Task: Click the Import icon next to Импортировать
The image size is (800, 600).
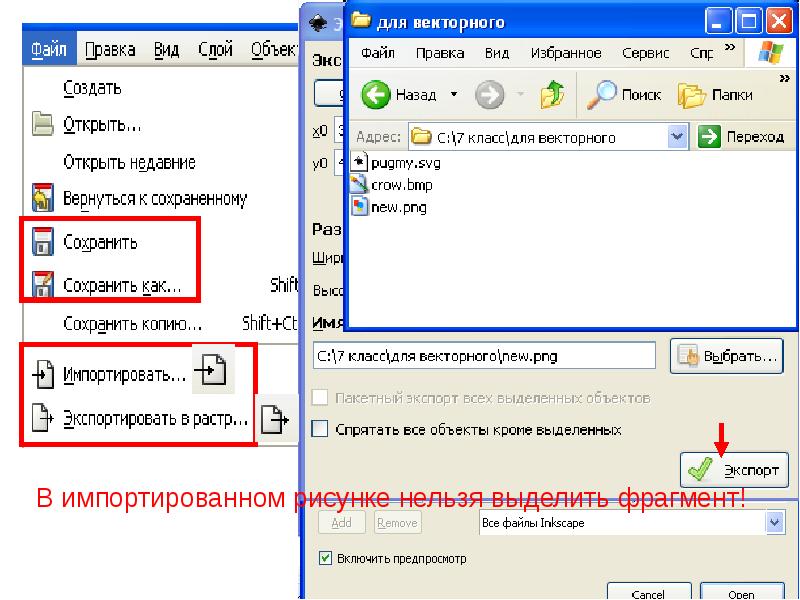Action: point(213,369)
